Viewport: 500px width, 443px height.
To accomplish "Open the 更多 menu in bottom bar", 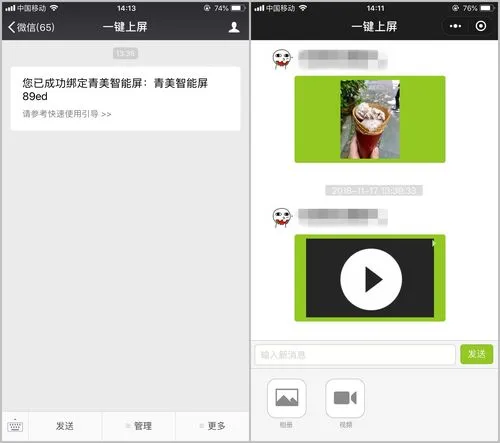I will [x=212, y=426].
